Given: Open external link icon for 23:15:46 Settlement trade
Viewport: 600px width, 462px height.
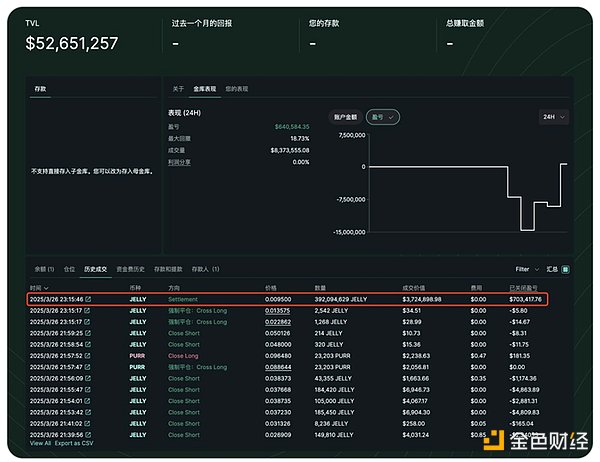Looking at the screenshot, I should coord(88,299).
